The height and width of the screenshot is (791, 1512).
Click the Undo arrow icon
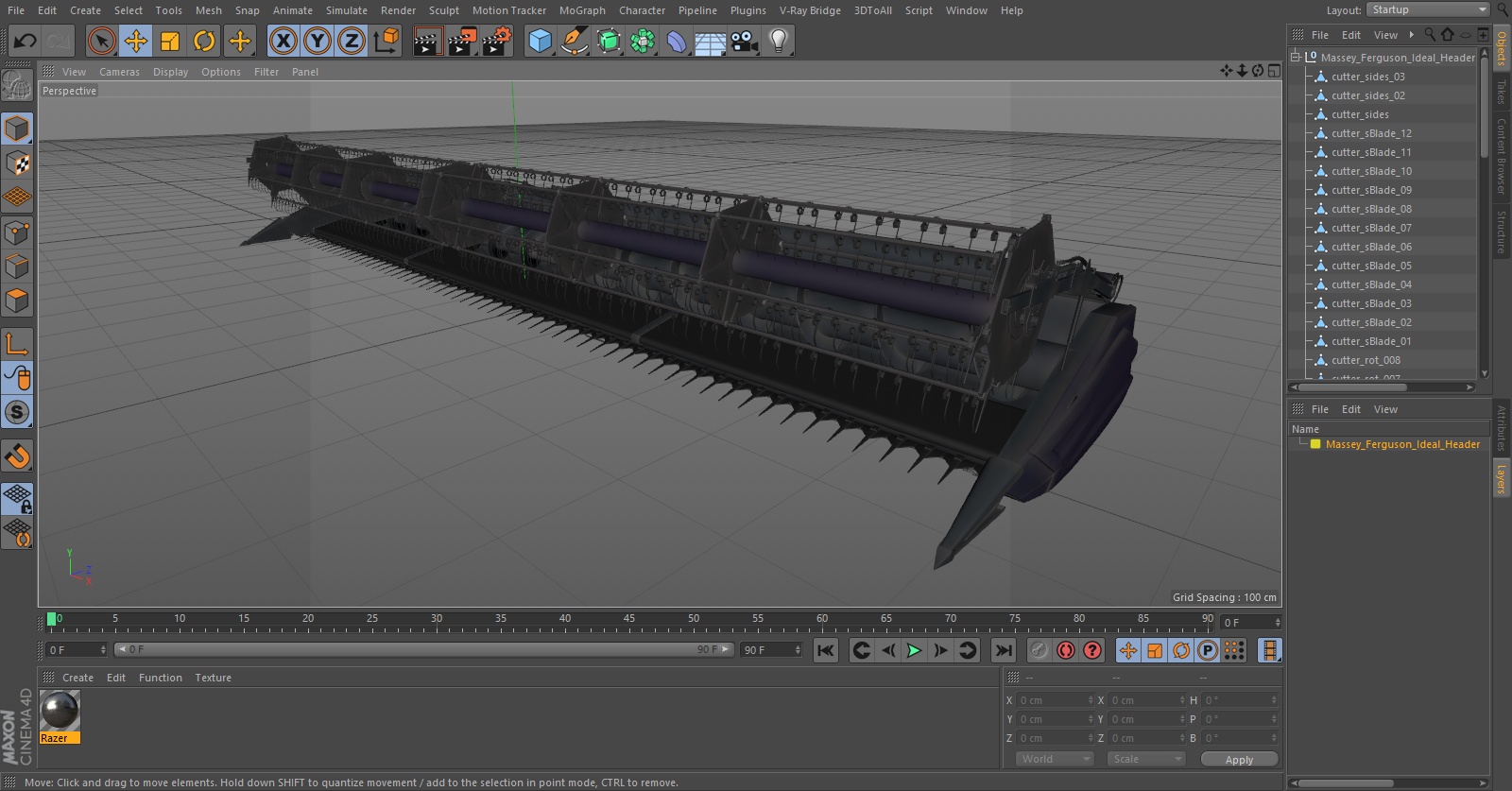[x=25, y=41]
